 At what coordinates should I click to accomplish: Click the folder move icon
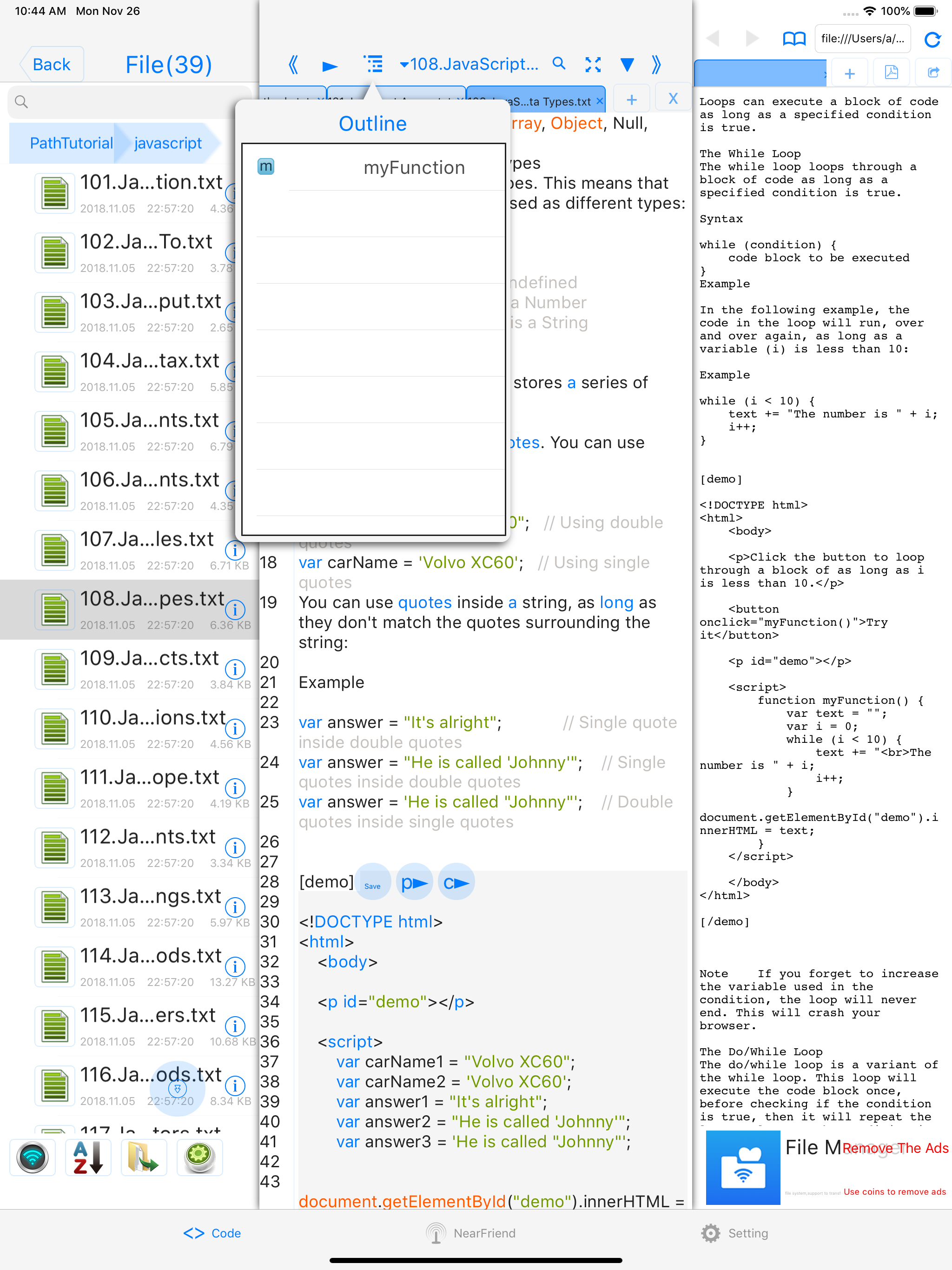click(x=144, y=1157)
